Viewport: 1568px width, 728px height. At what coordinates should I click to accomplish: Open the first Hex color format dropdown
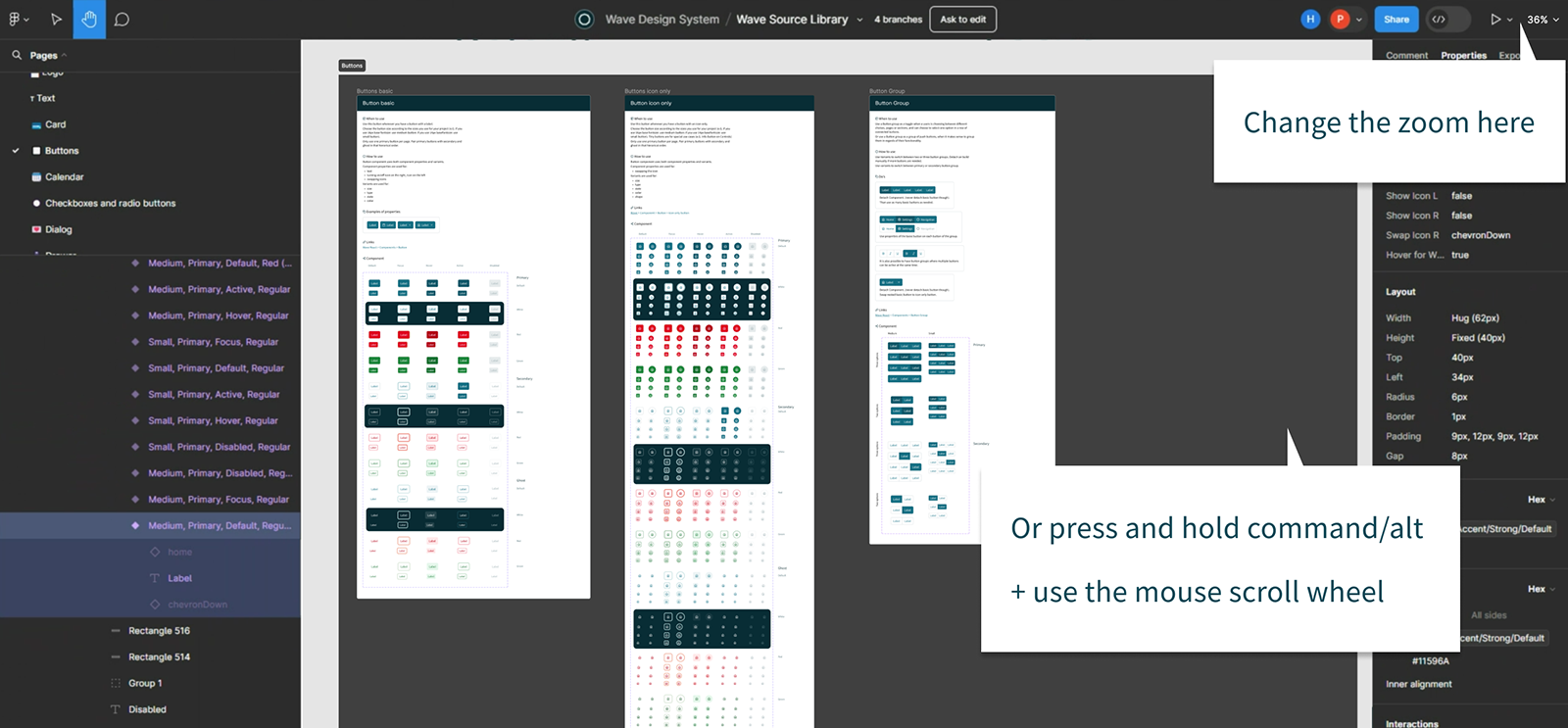pyautogui.click(x=1542, y=500)
